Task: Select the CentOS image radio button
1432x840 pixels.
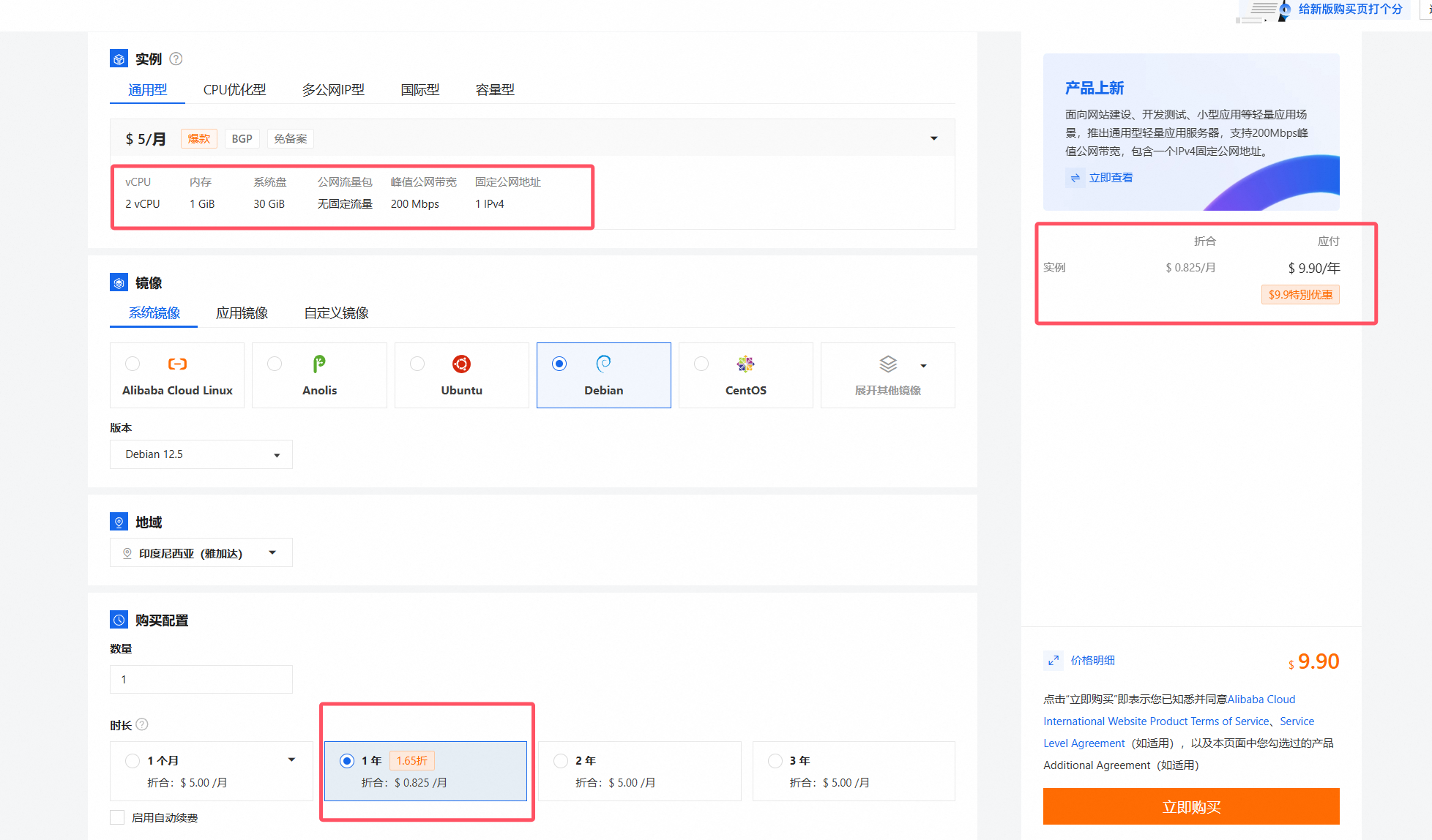Action: click(x=701, y=364)
